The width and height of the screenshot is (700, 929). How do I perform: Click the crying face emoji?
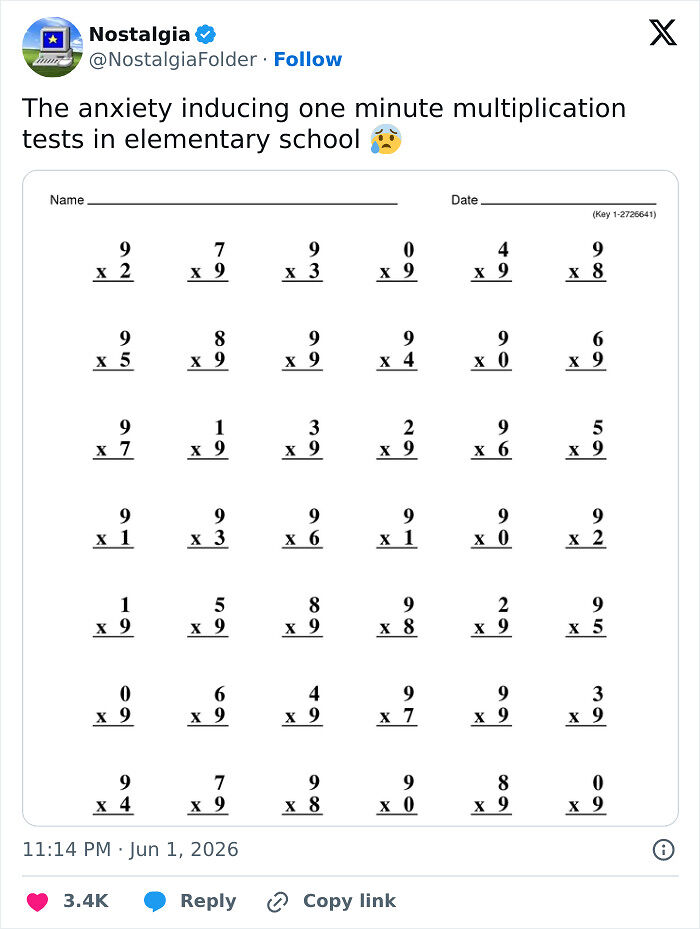pyautogui.click(x=386, y=139)
